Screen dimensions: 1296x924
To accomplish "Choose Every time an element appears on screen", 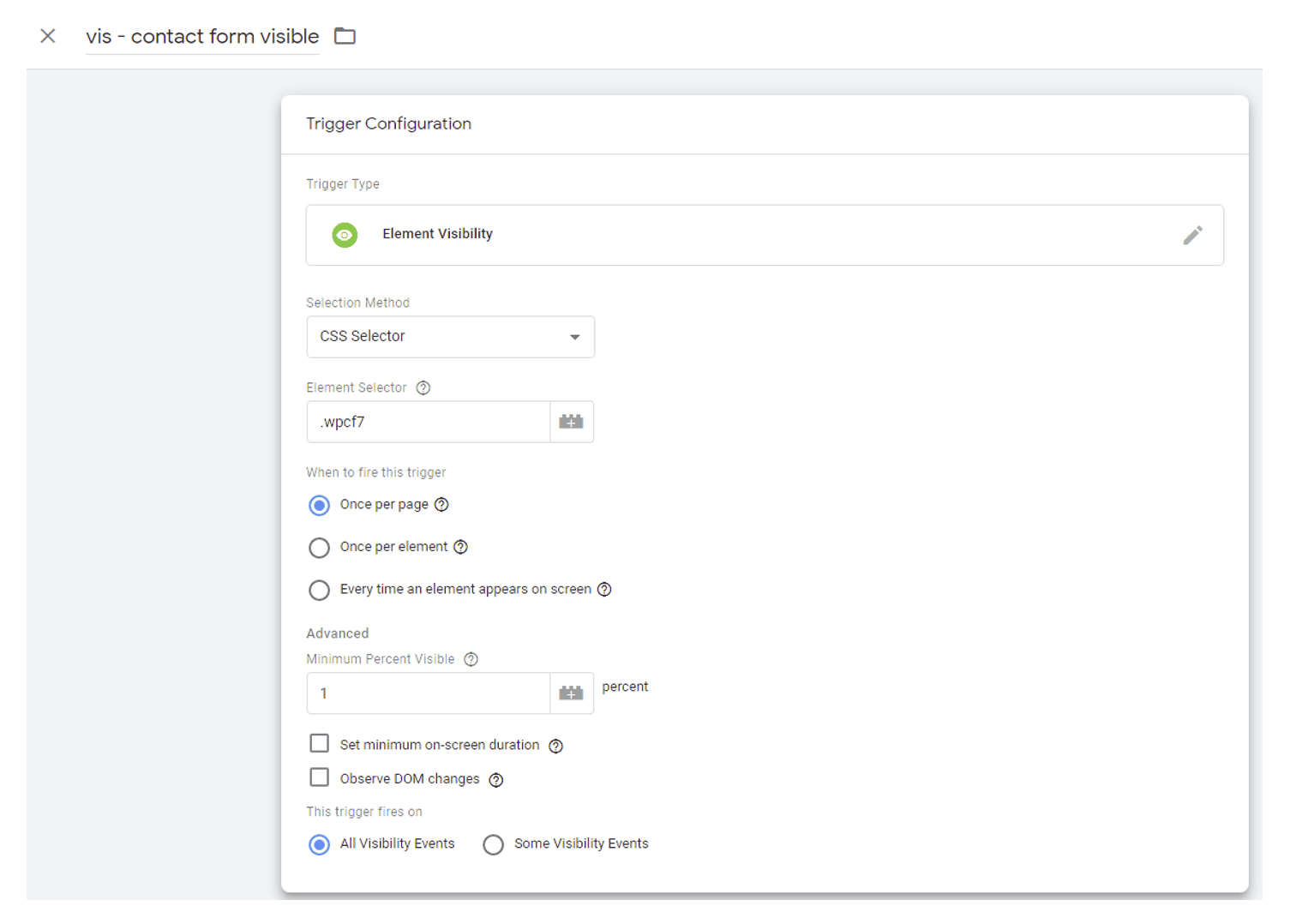I will tap(319, 590).
